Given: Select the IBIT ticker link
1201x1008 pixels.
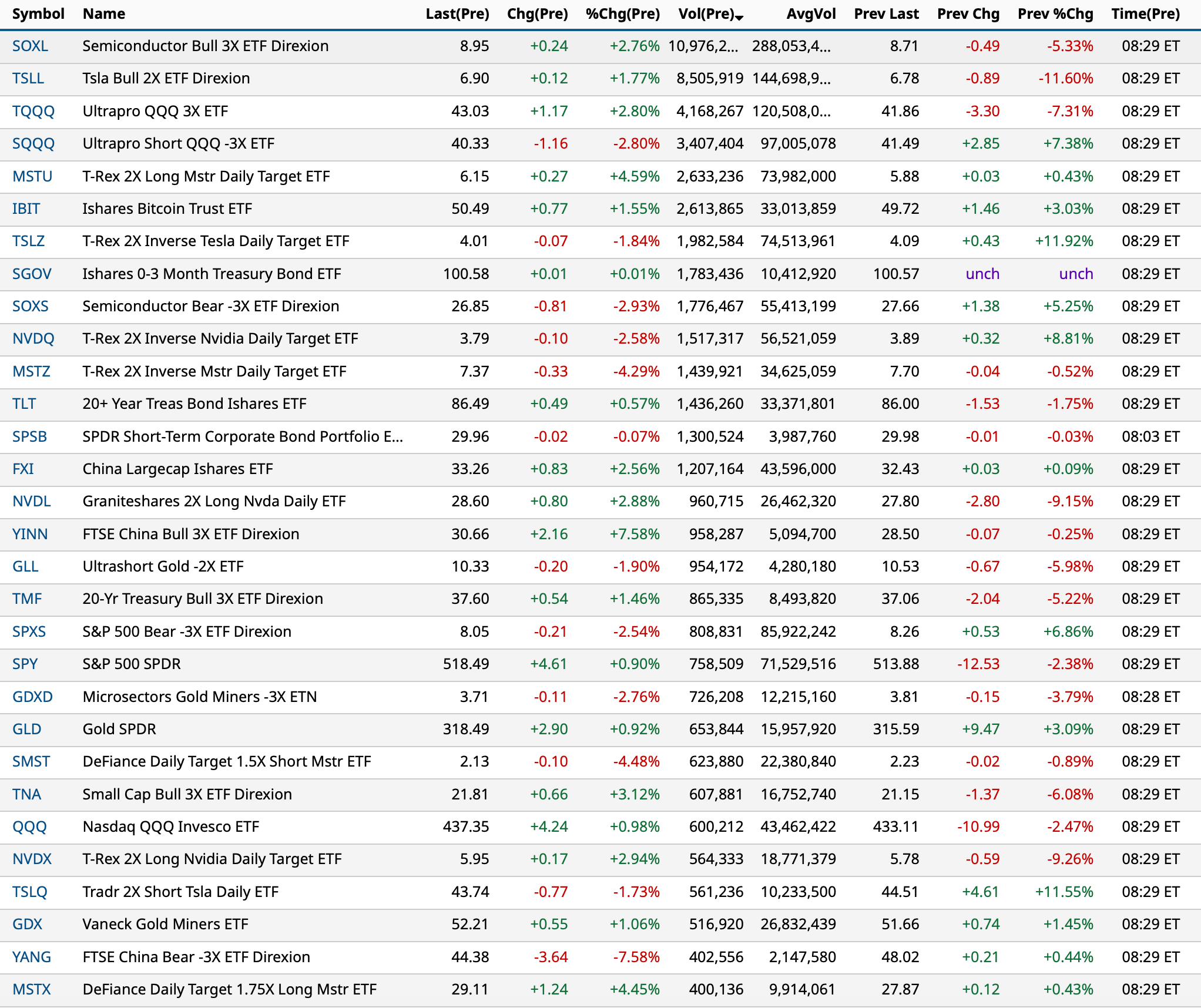Looking at the screenshot, I should 26,209.
